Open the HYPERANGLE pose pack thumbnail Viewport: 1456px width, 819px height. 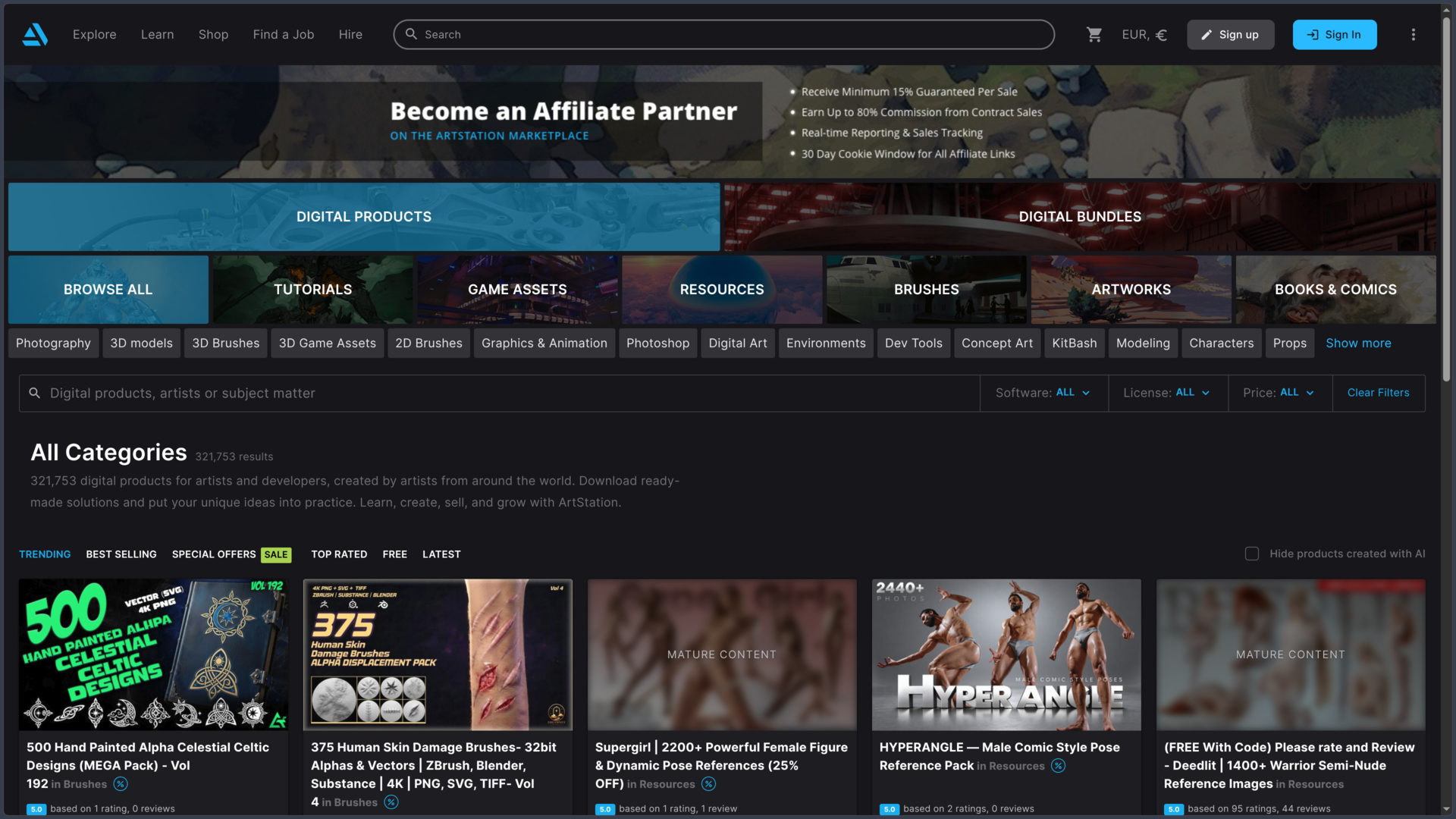pos(1006,655)
